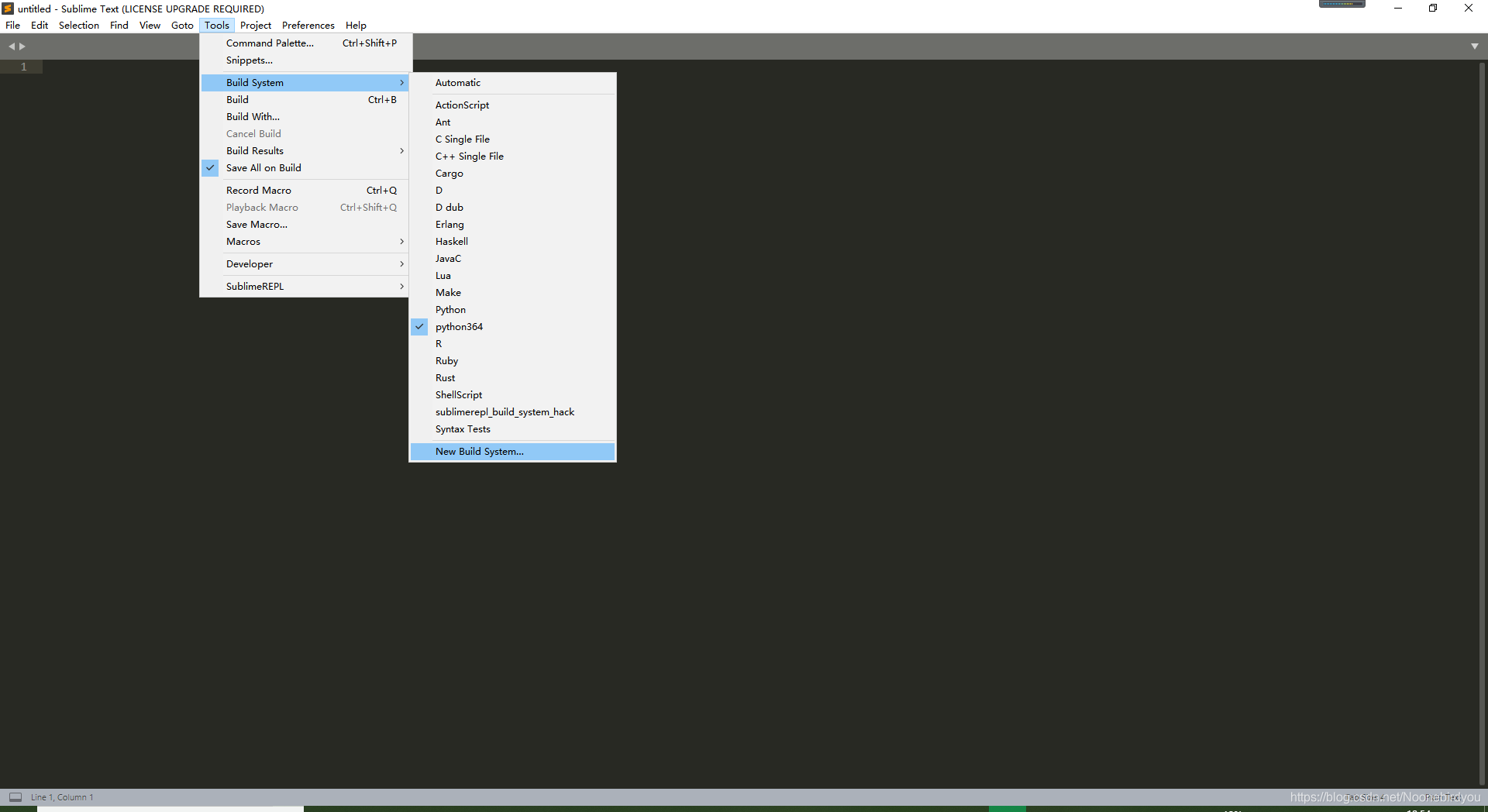Open the Goto menu
The image size is (1488, 812).
[182, 26]
